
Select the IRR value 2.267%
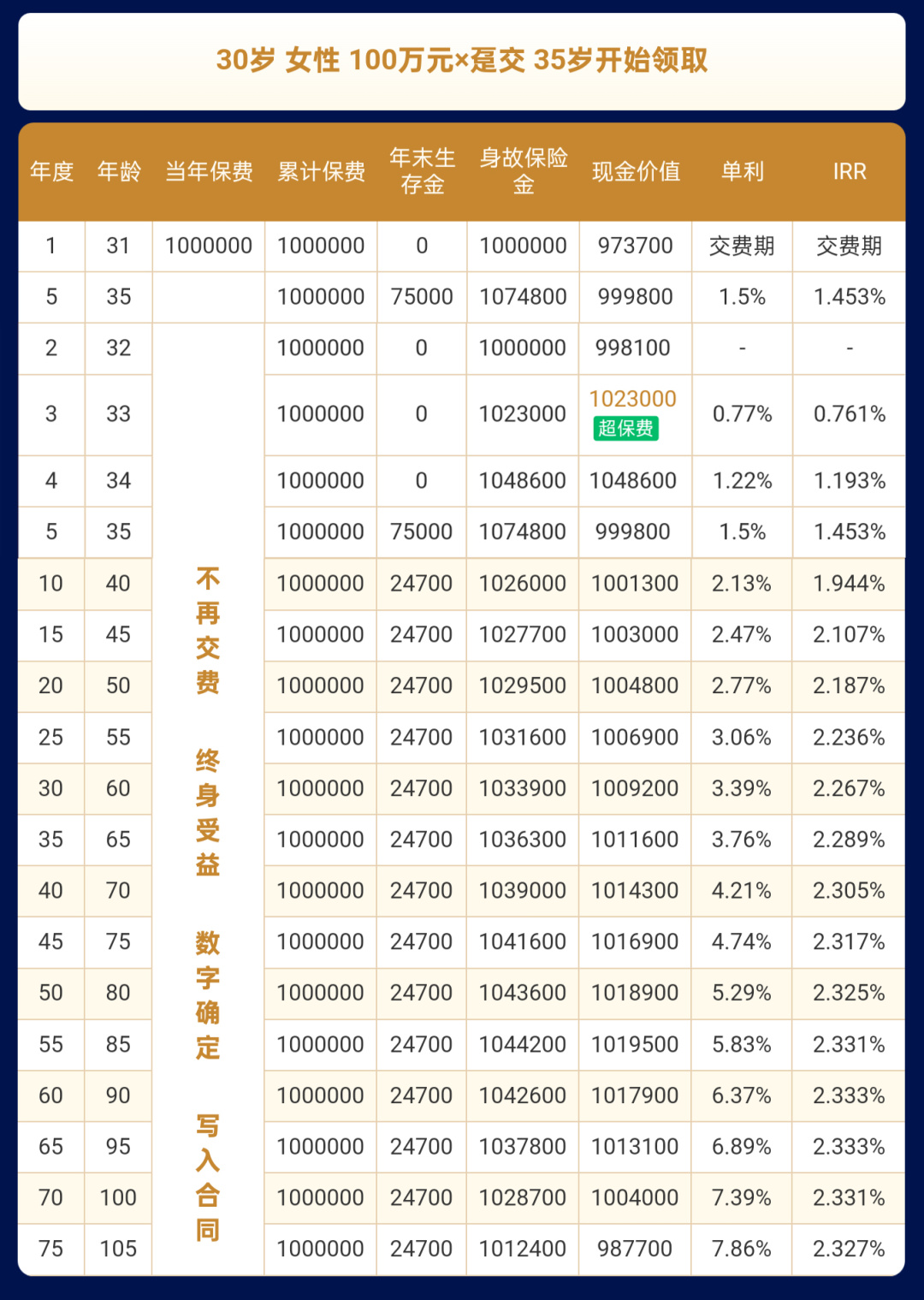(850, 788)
